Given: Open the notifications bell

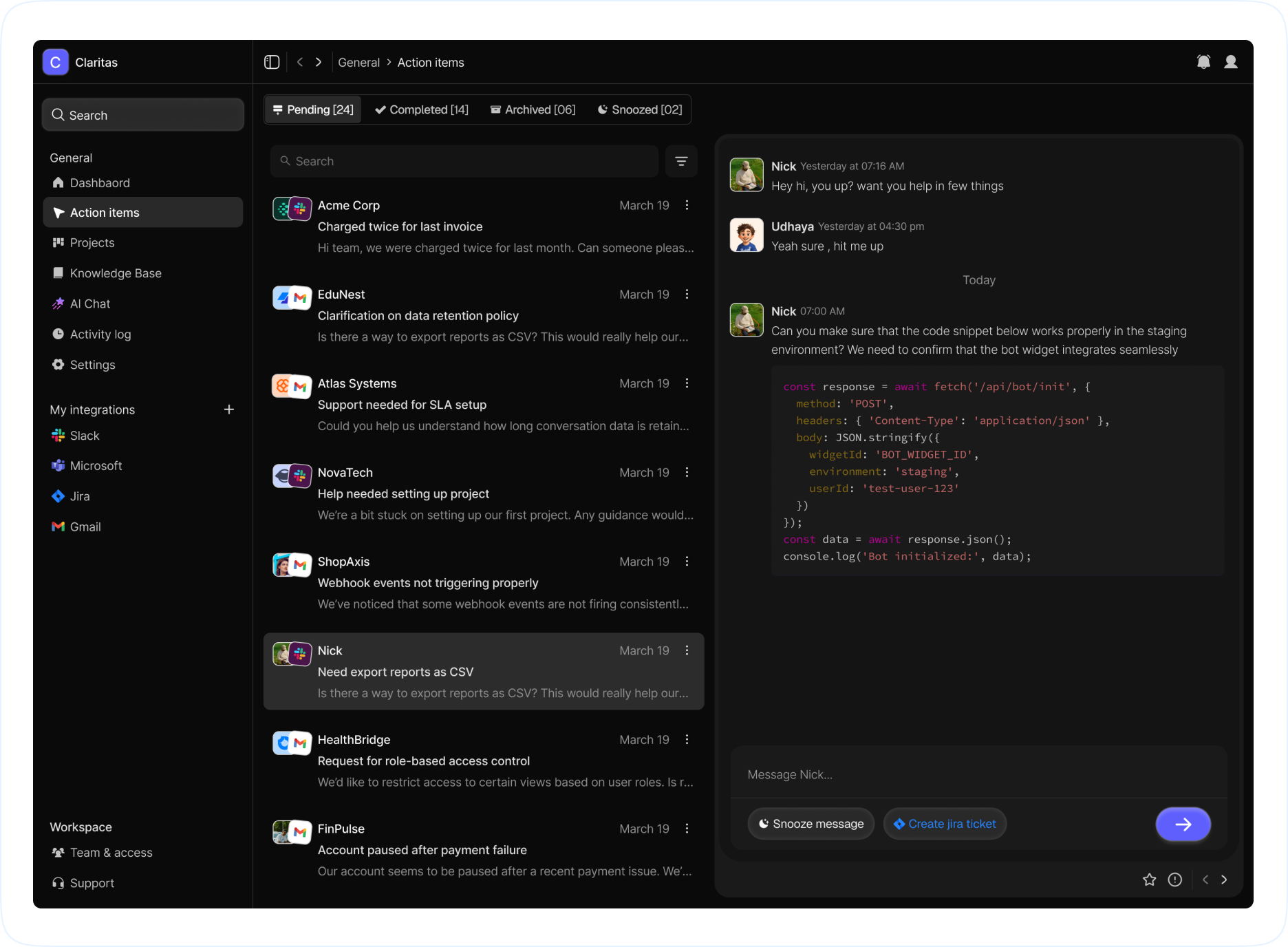Looking at the screenshot, I should [x=1203, y=62].
